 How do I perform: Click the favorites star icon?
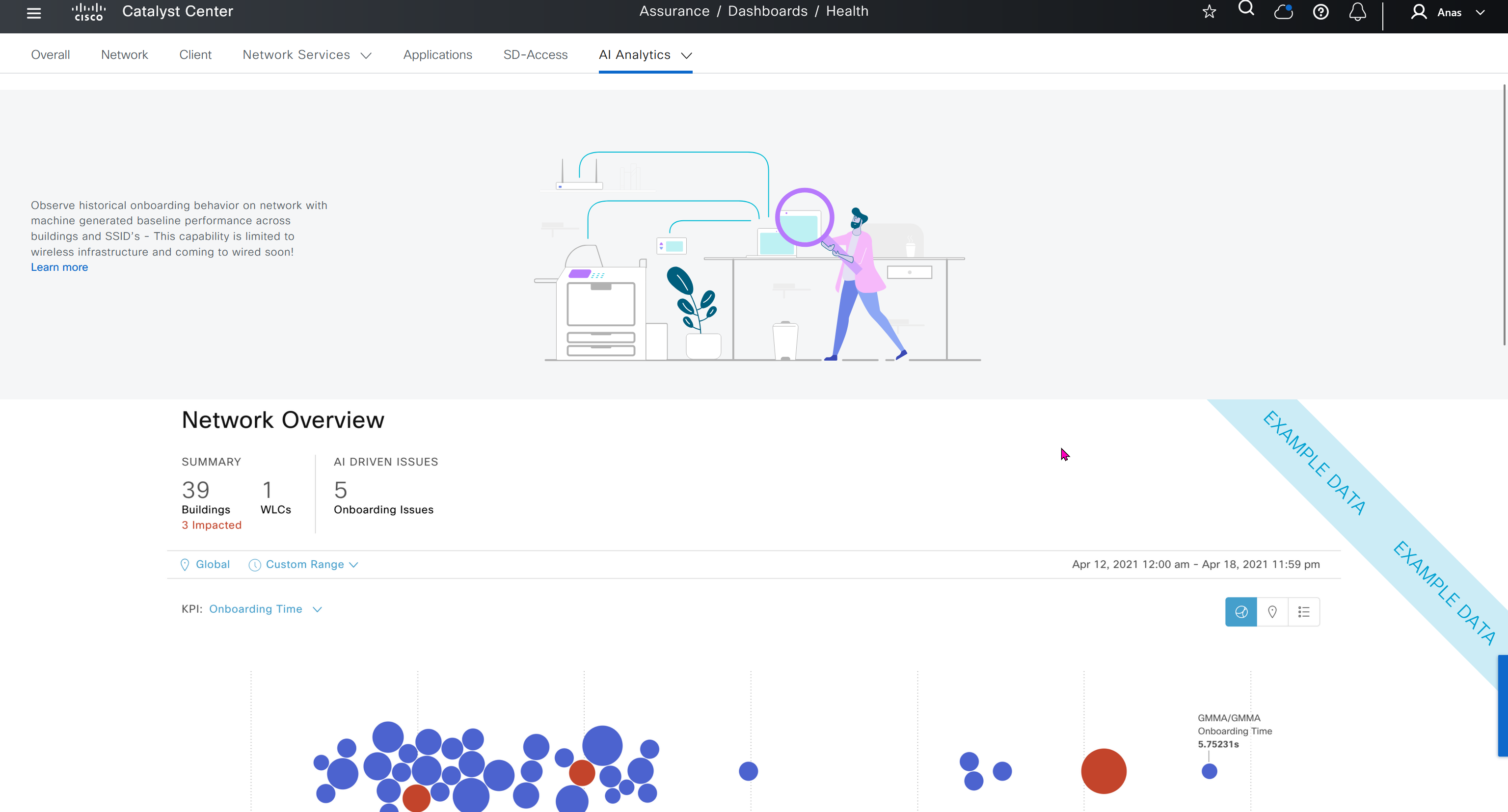tap(1210, 12)
